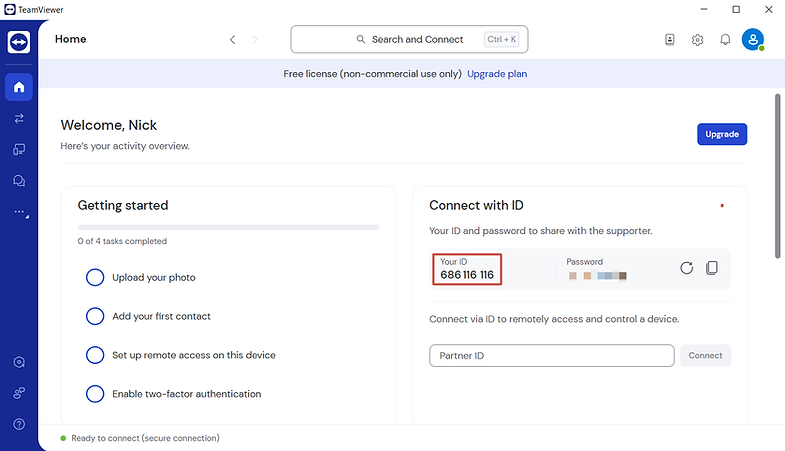Click the Getting started heading
Screen dimensions: 785x451
(123, 205)
